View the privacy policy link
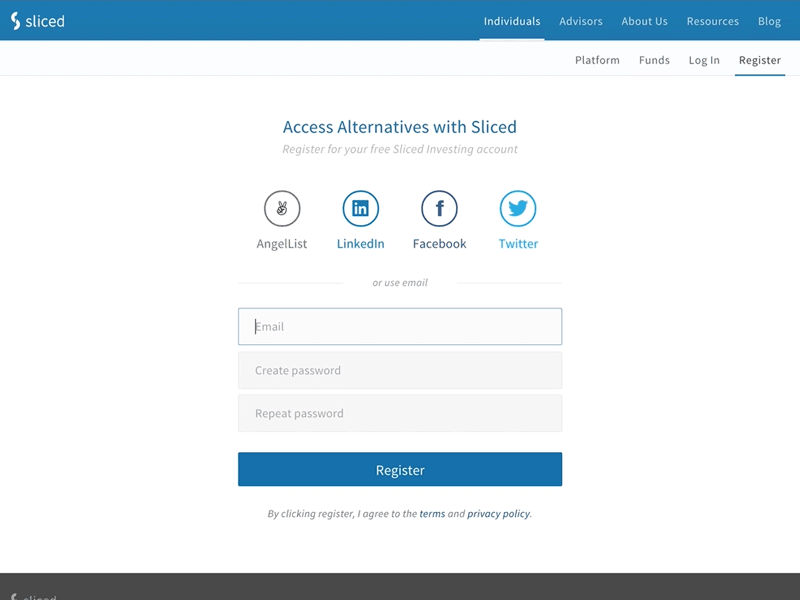800x600 pixels. pos(500,513)
